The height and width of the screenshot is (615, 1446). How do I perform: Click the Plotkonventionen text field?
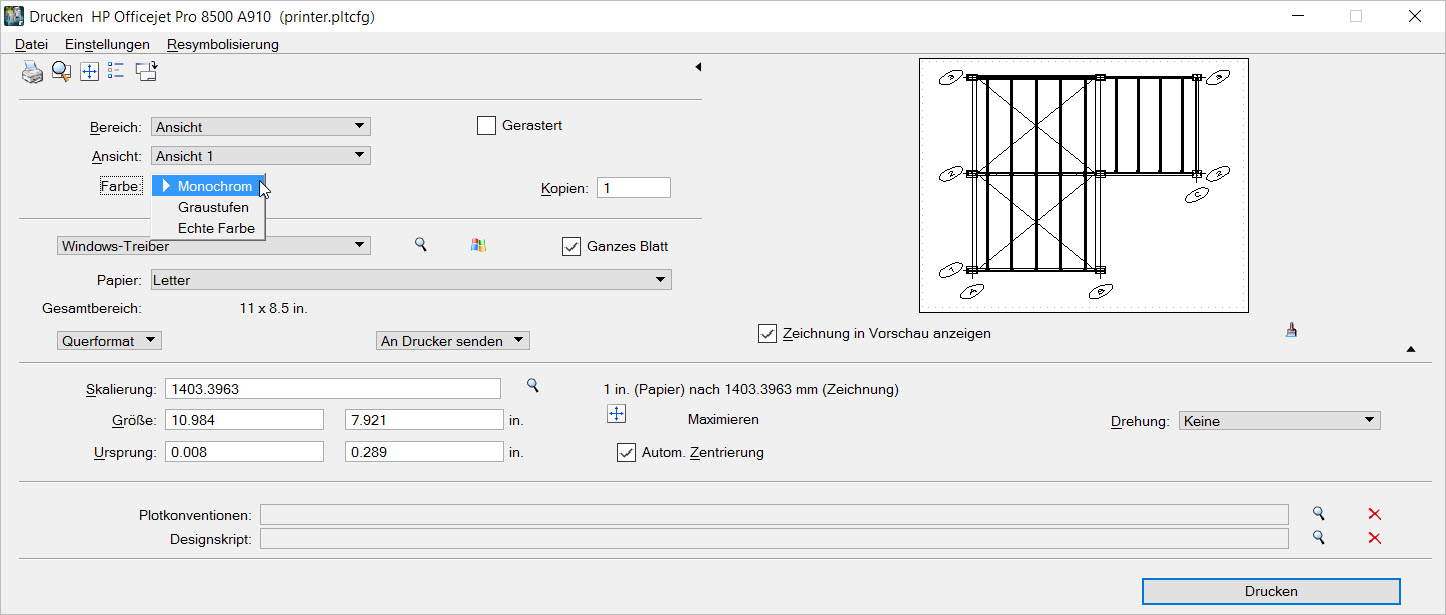[774, 514]
